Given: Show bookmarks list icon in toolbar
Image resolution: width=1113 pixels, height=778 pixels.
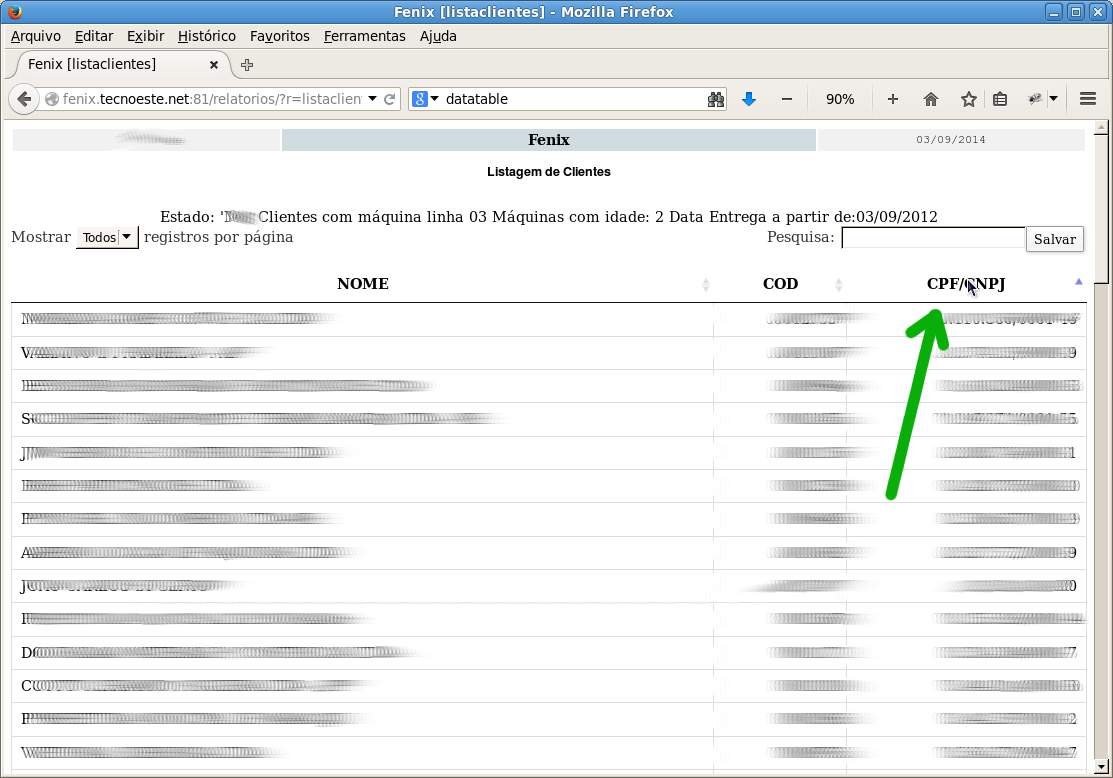Looking at the screenshot, I should (x=1000, y=99).
